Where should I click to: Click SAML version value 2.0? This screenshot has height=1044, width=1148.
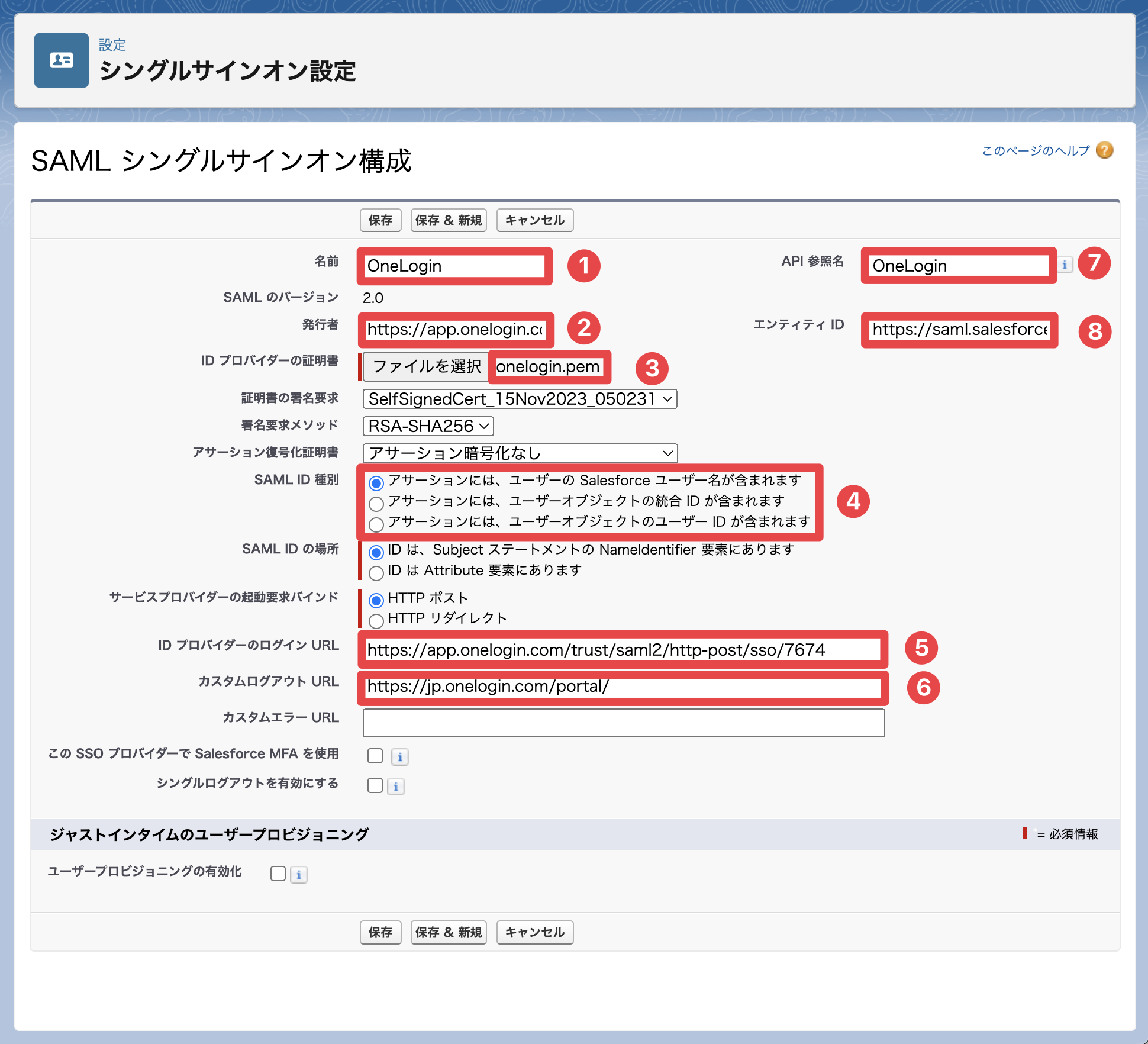[x=373, y=298]
